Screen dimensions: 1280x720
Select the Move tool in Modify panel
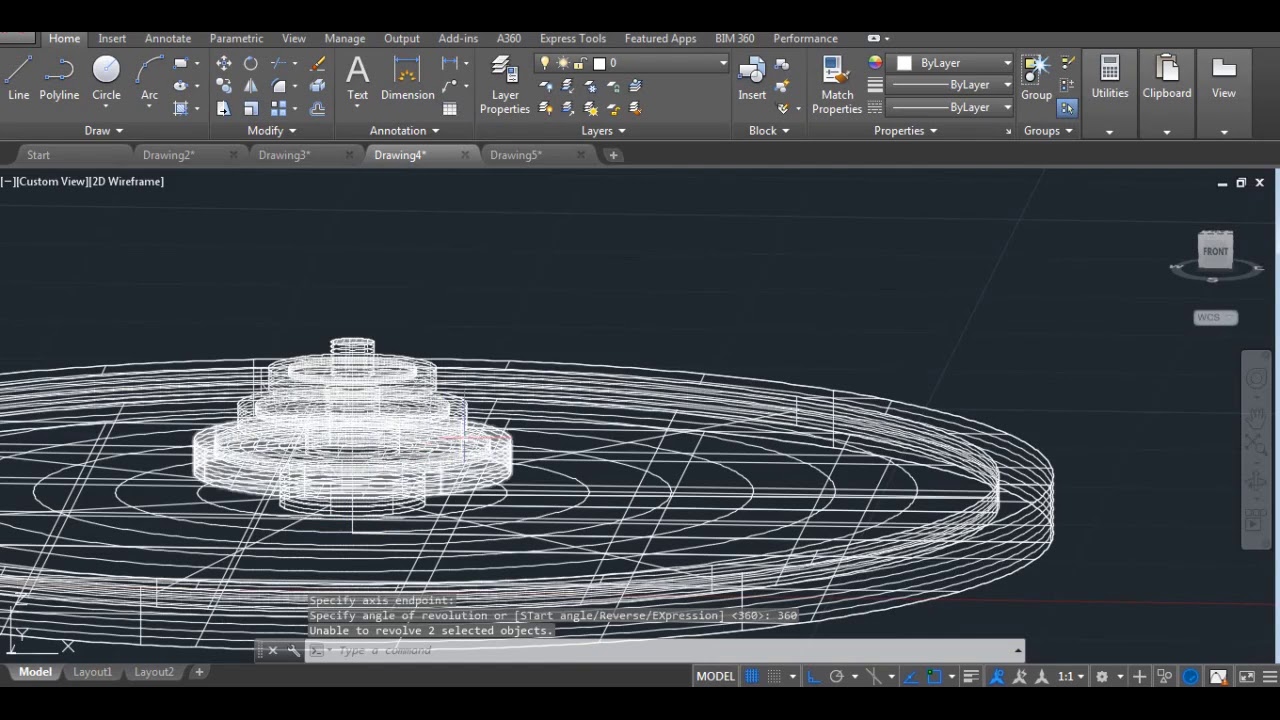tap(224, 63)
